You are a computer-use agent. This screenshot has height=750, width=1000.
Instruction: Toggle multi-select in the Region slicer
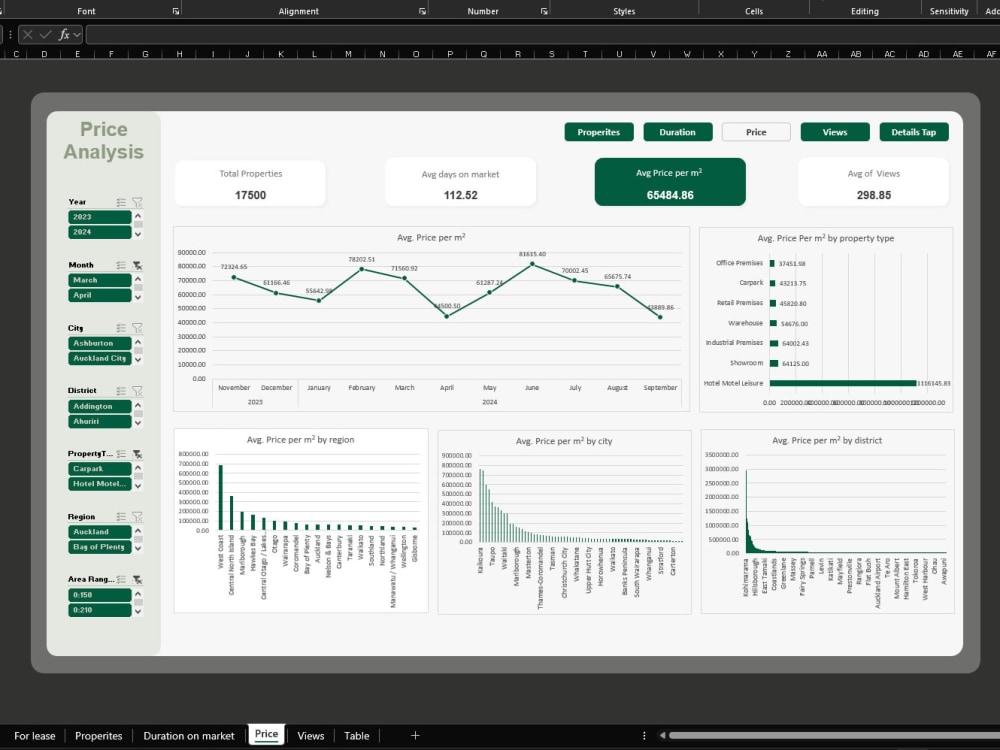click(121, 517)
